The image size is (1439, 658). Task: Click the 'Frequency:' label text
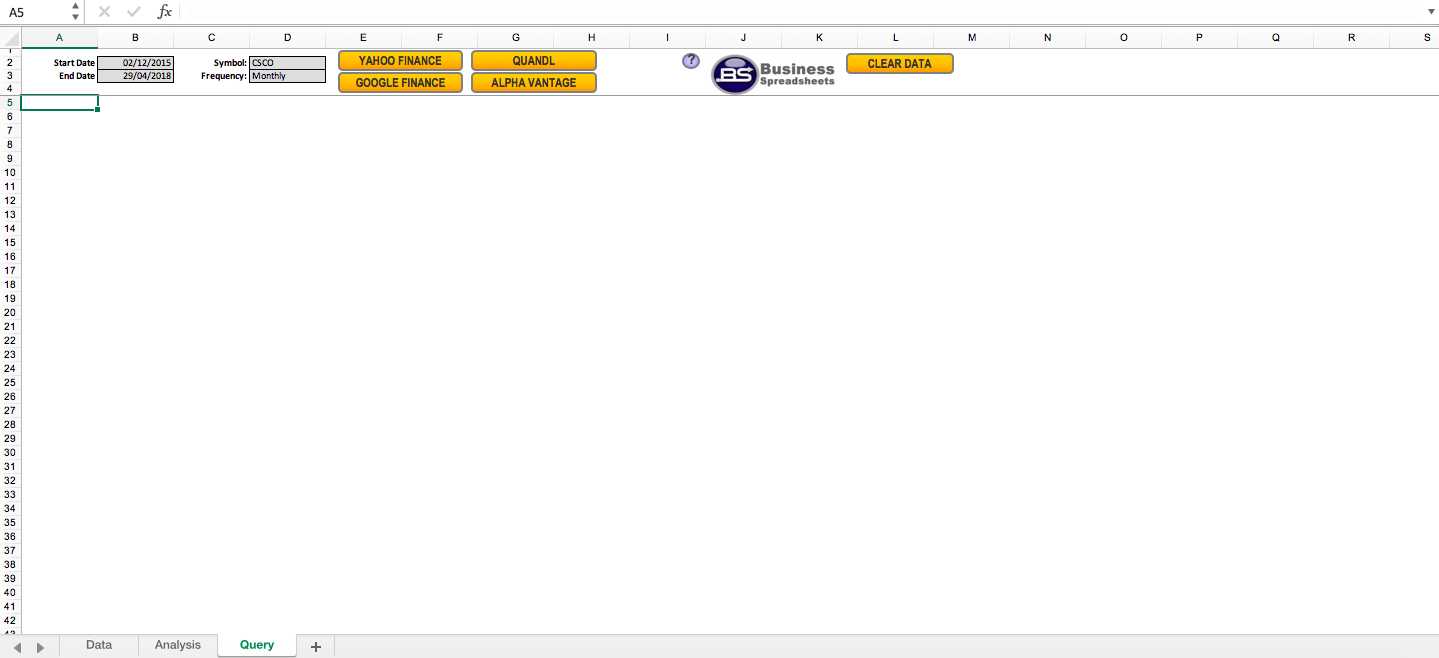pyautogui.click(x=224, y=76)
